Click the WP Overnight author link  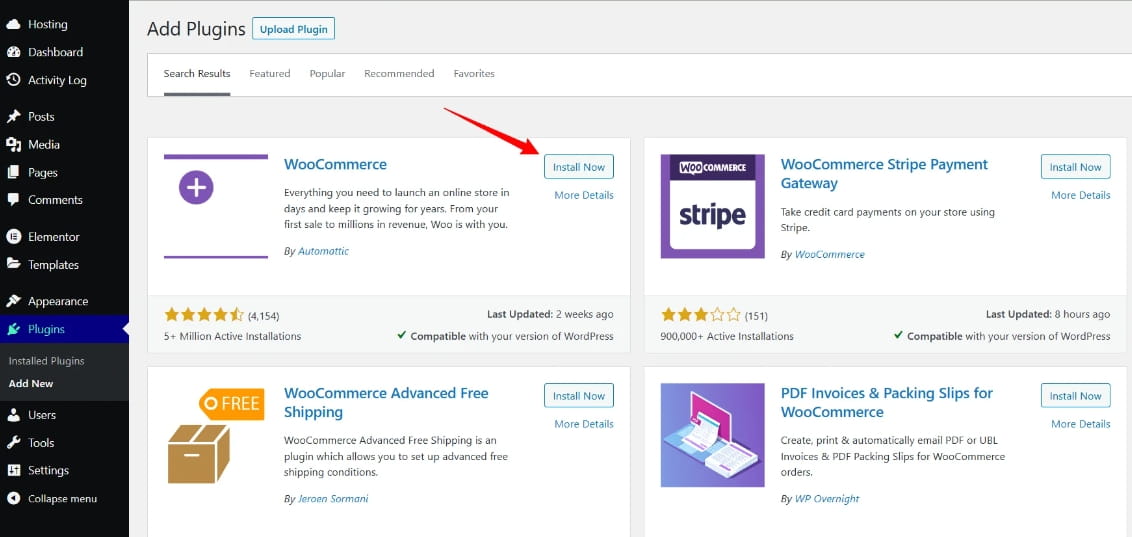[x=827, y=498]
